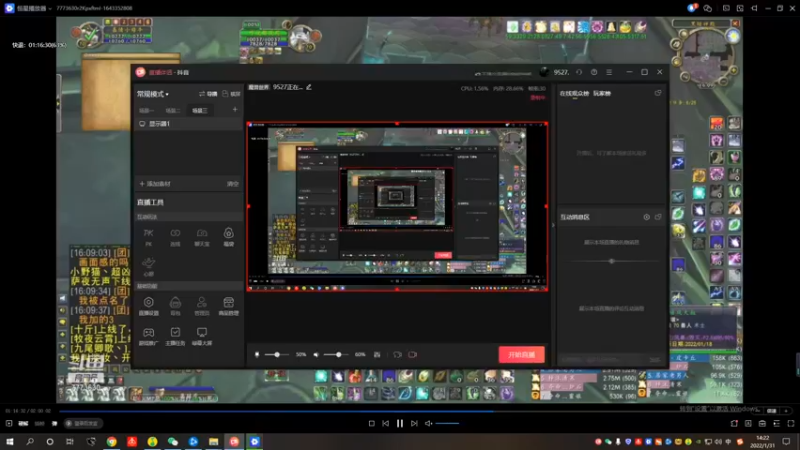
Task: Open the taskbar search magnifier
Action: (x=30, y=442)
